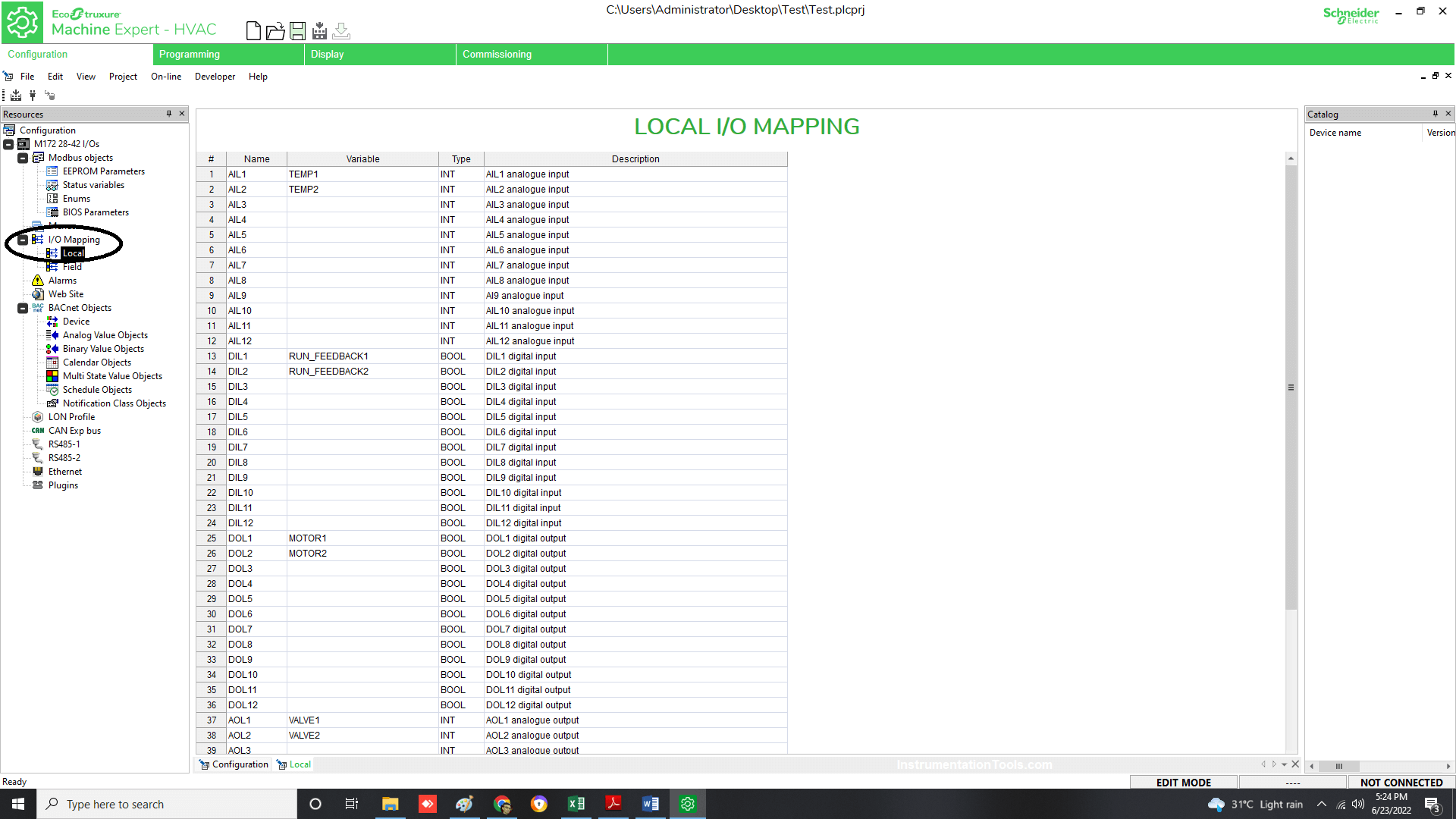Select the Configuration document tab at bottom
The image size is (1456, 819).
coord(234,764)
